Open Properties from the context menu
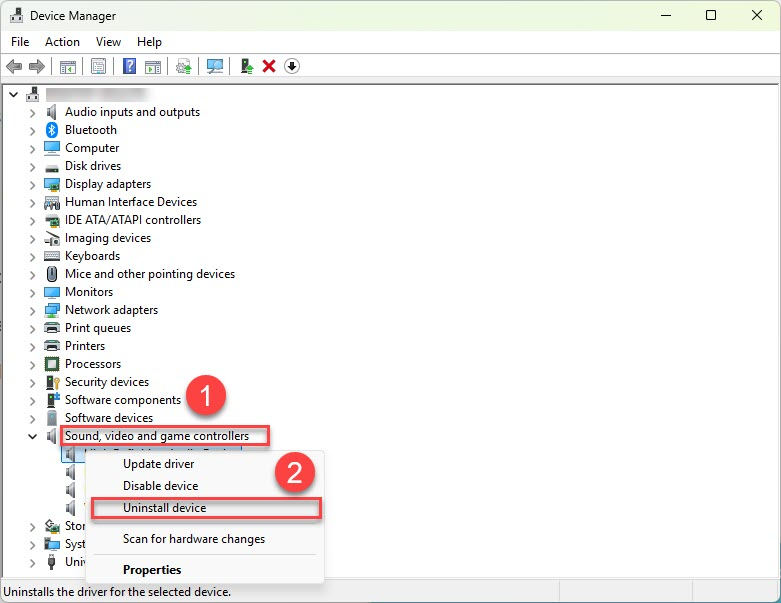Image resolution: width=781 pixels, height=603 pixels. tap(152, 570)
